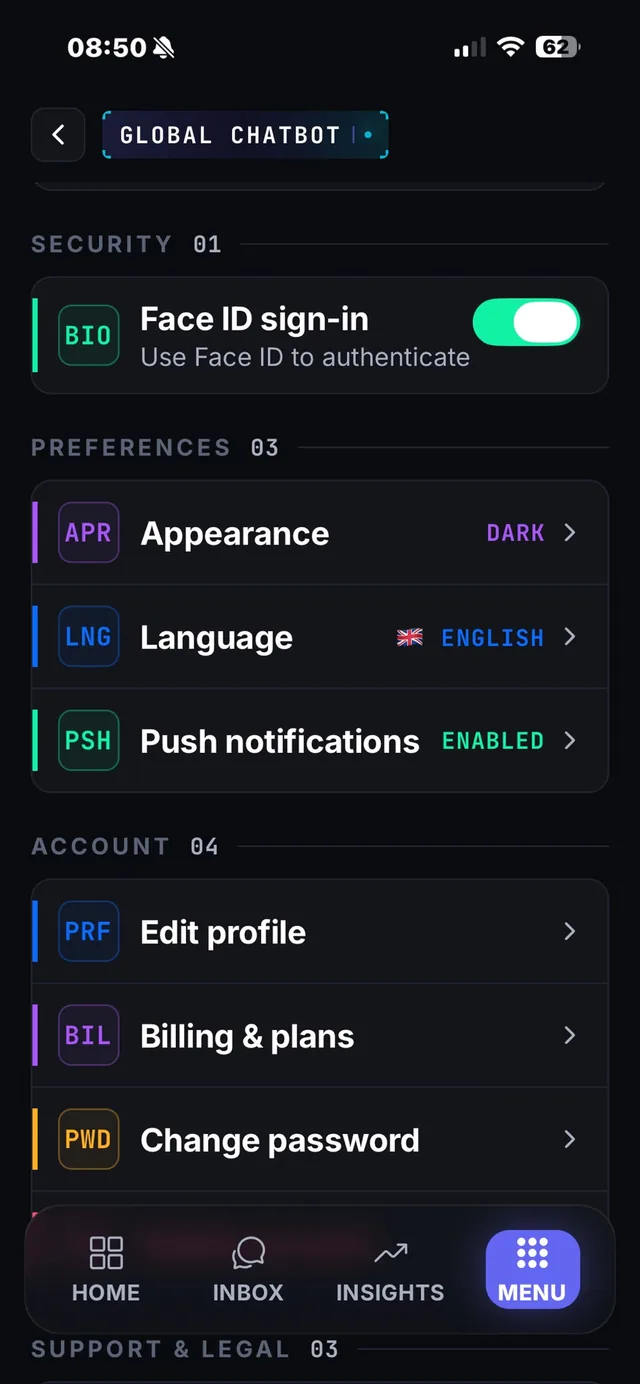Open Language options via ENGLISH chevron
The width and height of the screenshot is (640, 1384).
[570, 637]
